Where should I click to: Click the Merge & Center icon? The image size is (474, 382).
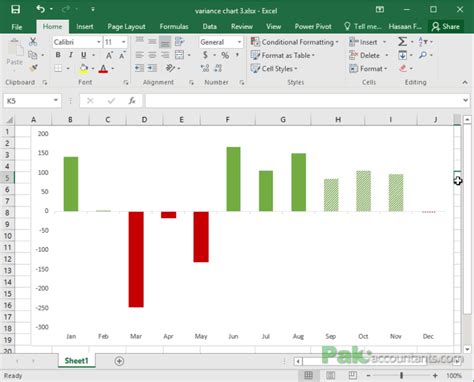click(179, 55)
